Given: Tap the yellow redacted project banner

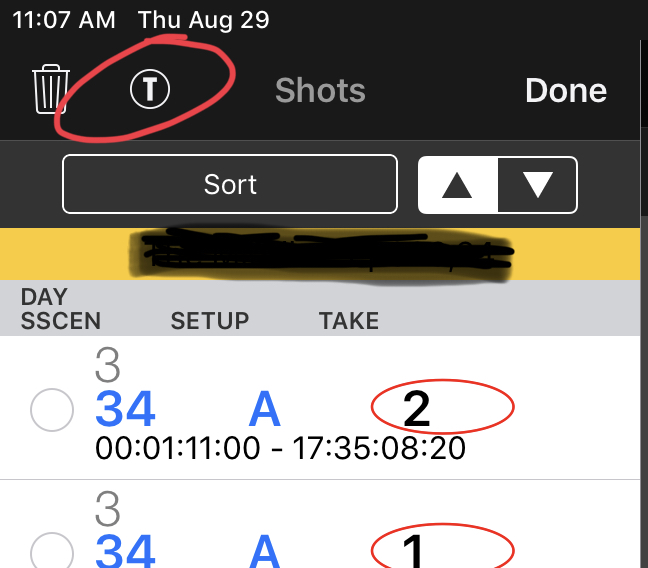Looking at the screenshot, I should (x=324, y=254).
